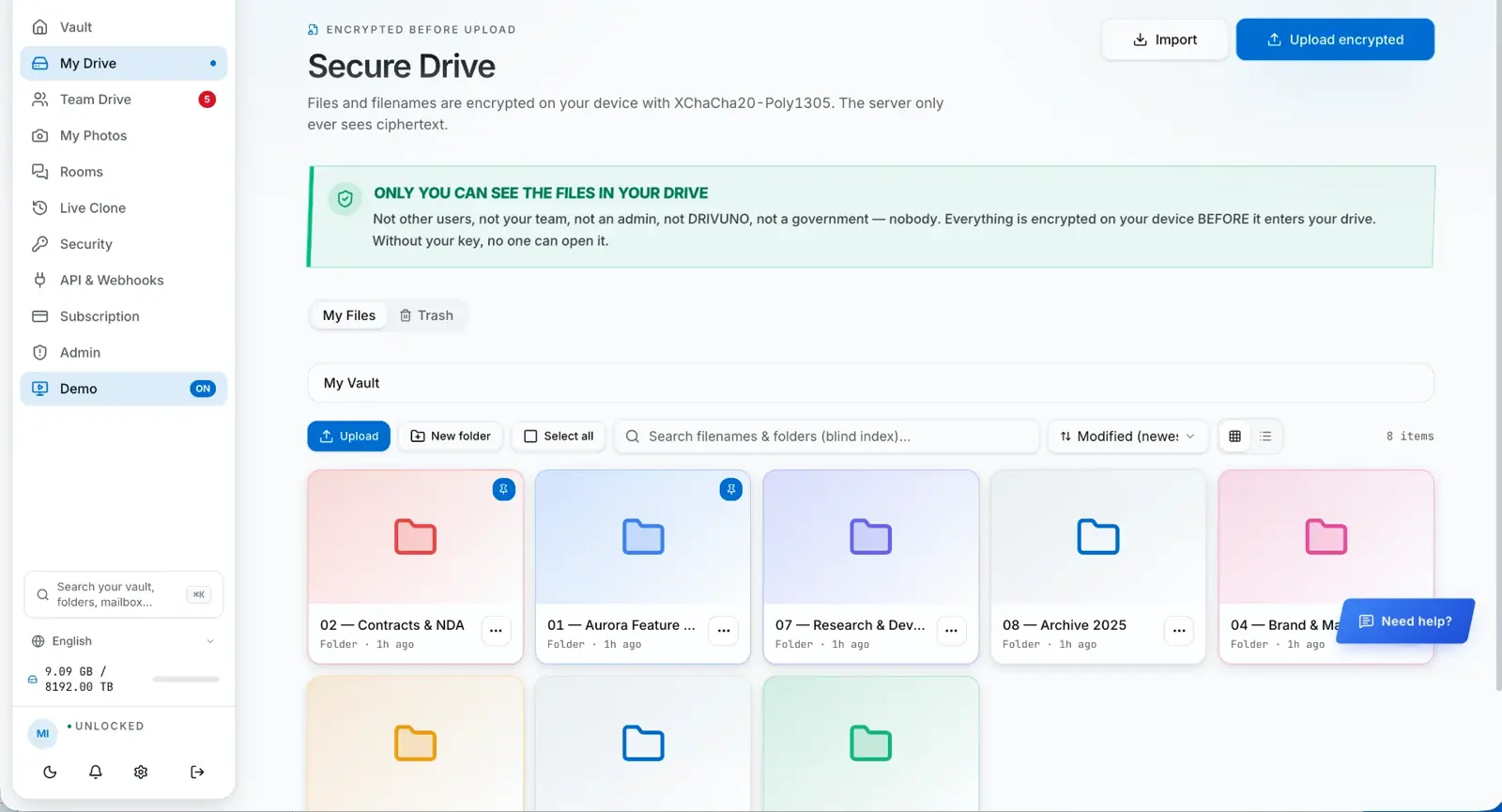Viewport: 1502px width, 812px height.
Task: Open Team Drive section
Action: (123, 100)
